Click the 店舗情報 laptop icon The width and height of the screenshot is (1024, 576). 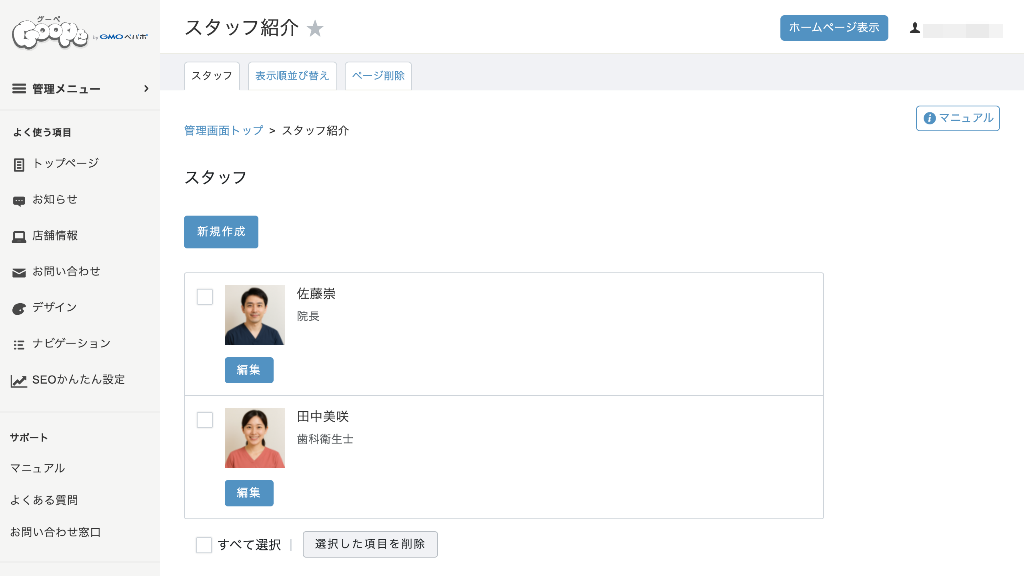(x=19, y=236)
